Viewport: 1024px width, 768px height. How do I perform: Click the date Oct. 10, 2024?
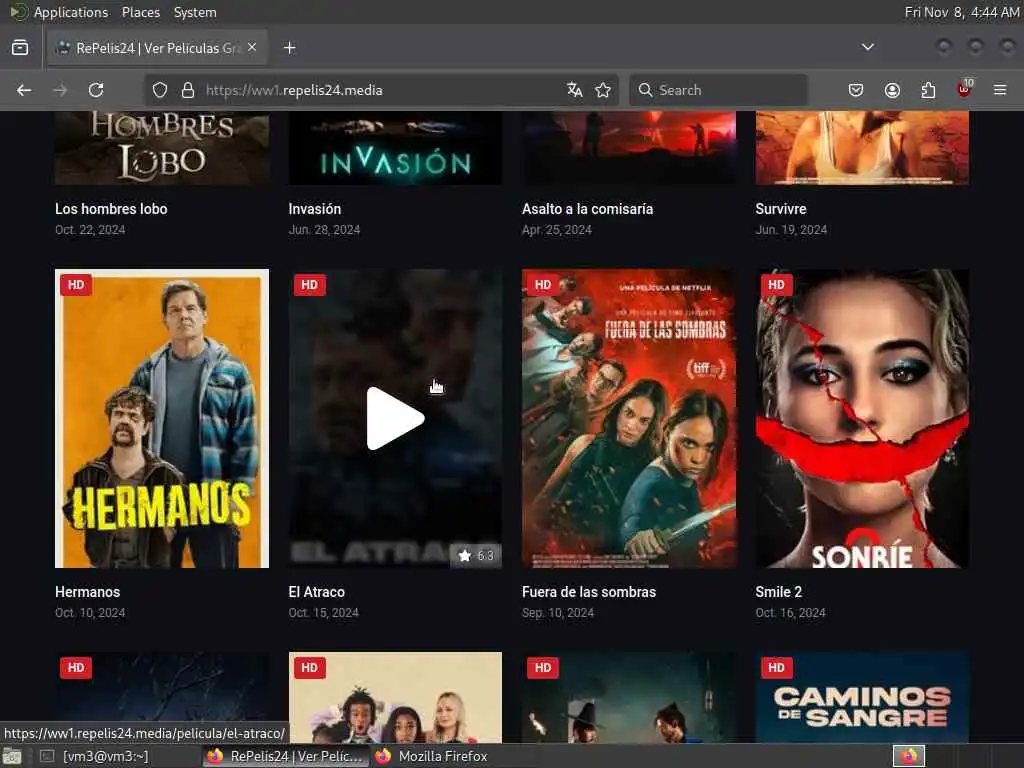[x=90, y=613]
